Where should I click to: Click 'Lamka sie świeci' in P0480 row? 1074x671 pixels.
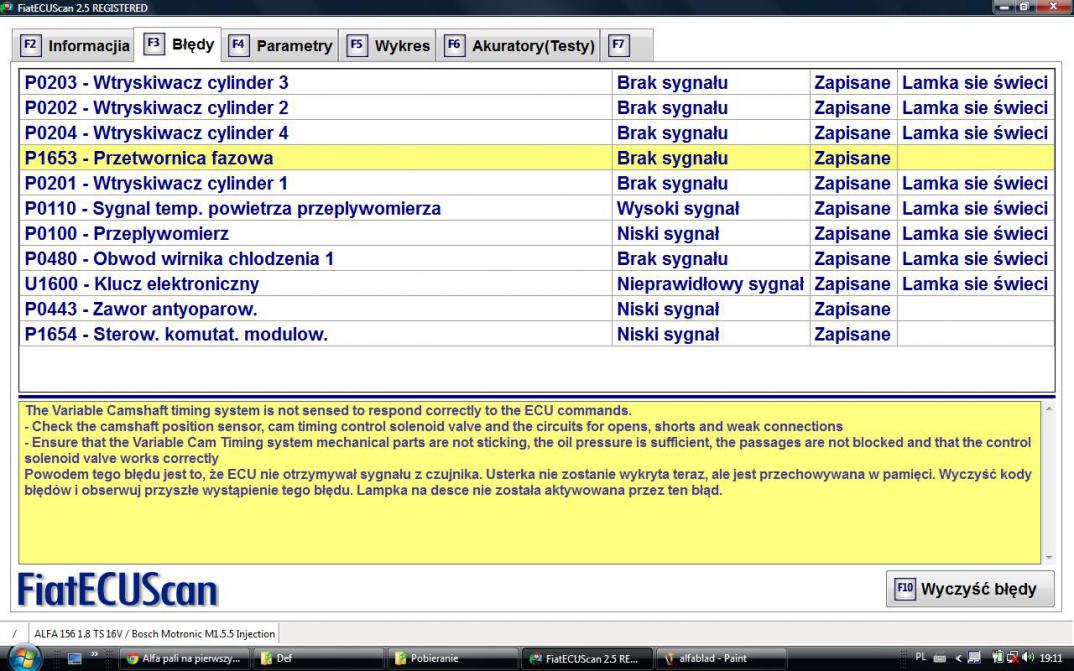[975, 259]
